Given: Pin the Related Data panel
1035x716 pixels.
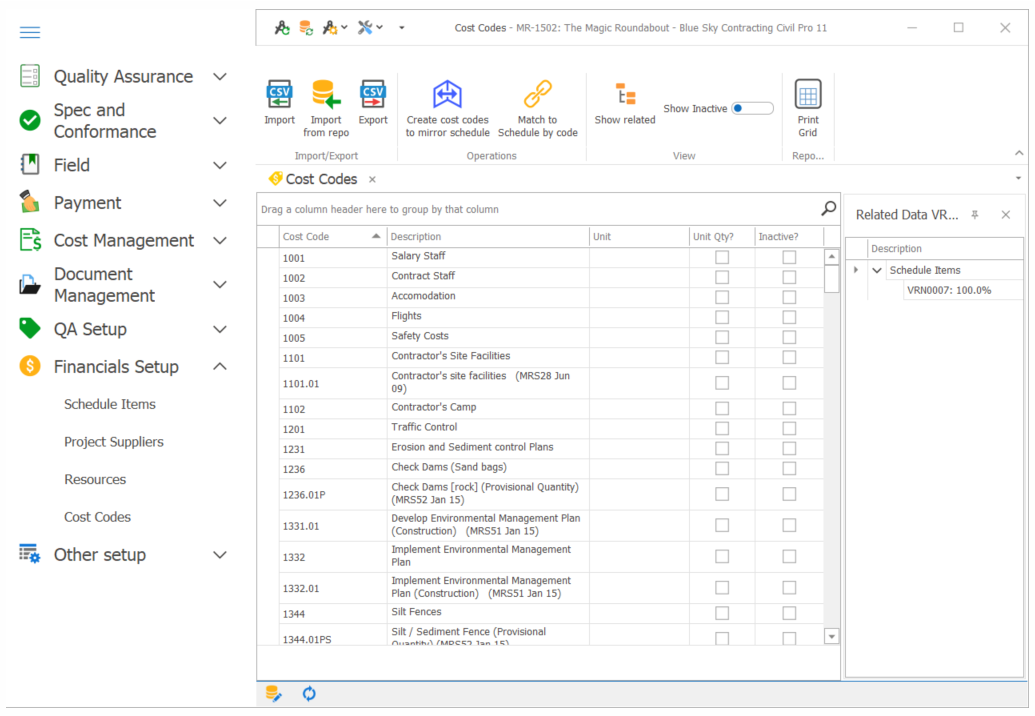Looking at the screenshot, I should click(975, 214).
